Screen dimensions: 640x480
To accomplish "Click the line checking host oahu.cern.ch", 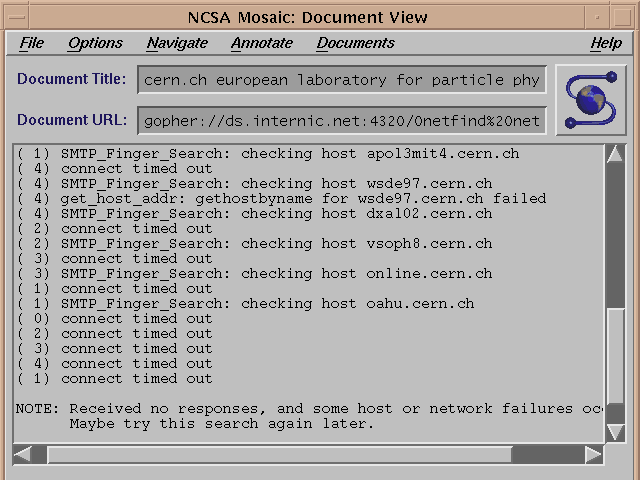I will tap(245, 303).
